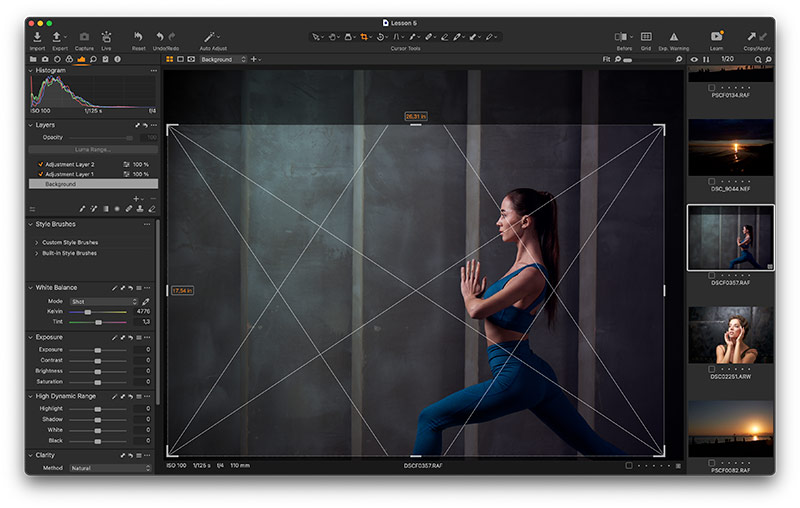Viewport: 800px width, 508px height.
Task: Start tethered Capture from the toolbar
Action: [x=84, y=37]
